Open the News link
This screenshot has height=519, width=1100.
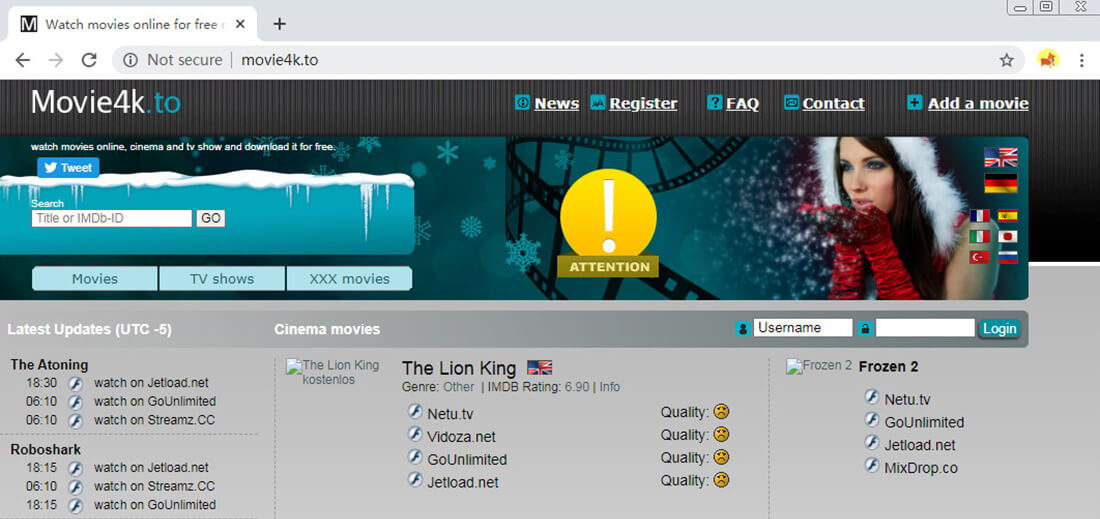[556, 104]
